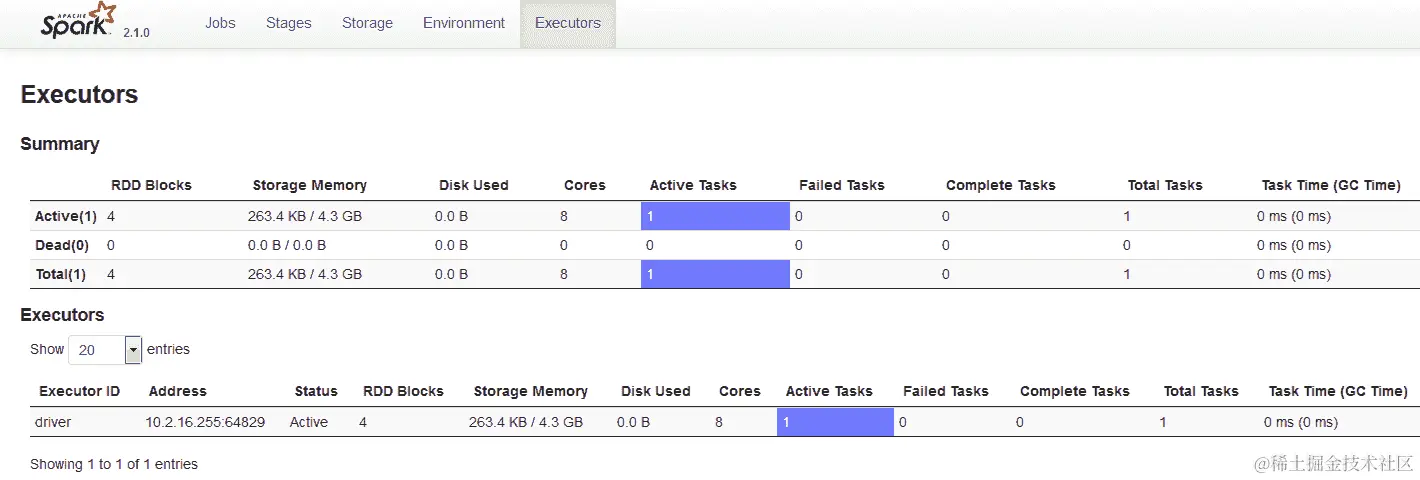1420x480 pixels.
Task: Sort executors by Failed Tasks header
Action: tap(945, 391)
